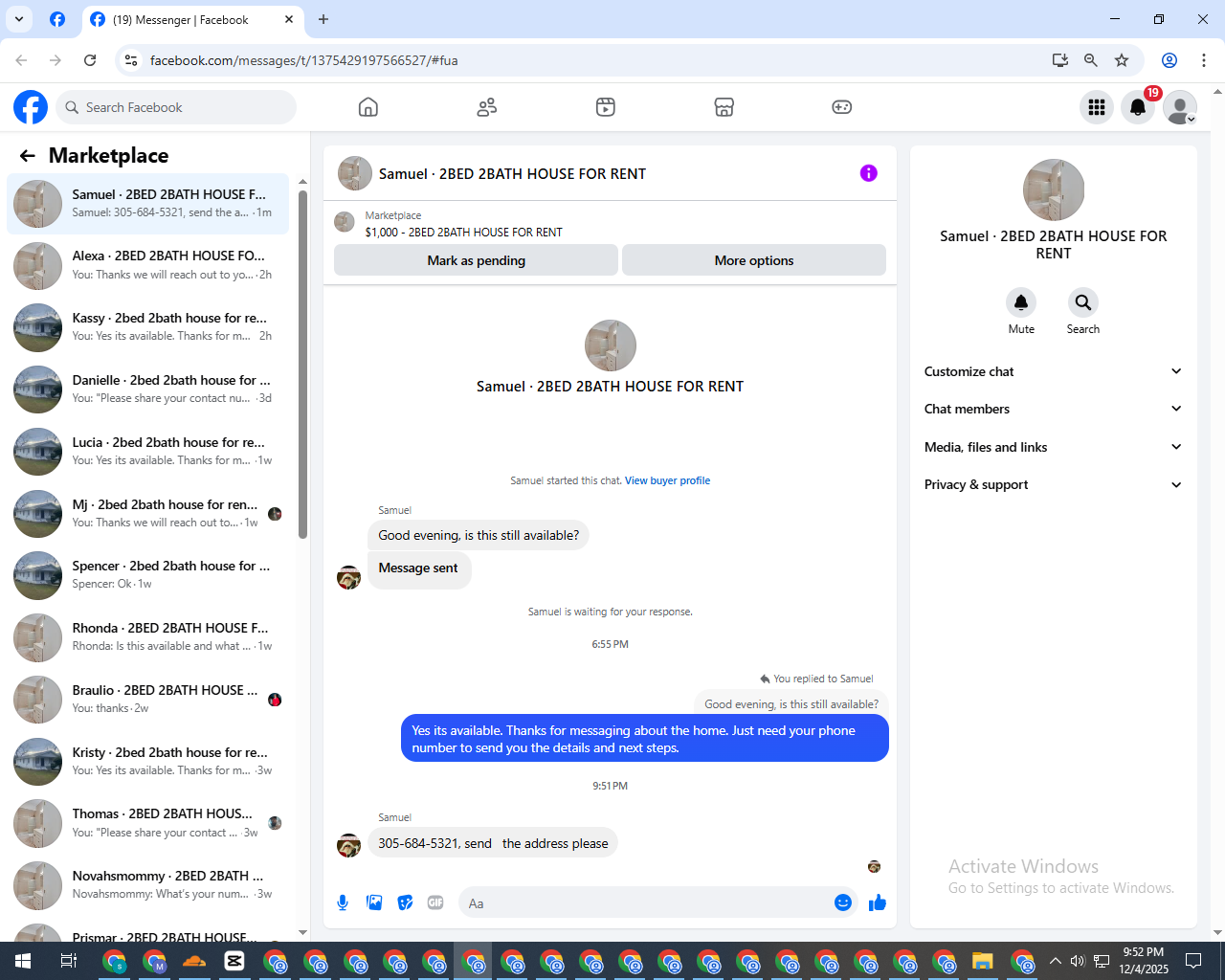This screenshot has height=980, width=1225.
Task: Open Kassy conversation in chat list
Action: click(x=148, y=327)
